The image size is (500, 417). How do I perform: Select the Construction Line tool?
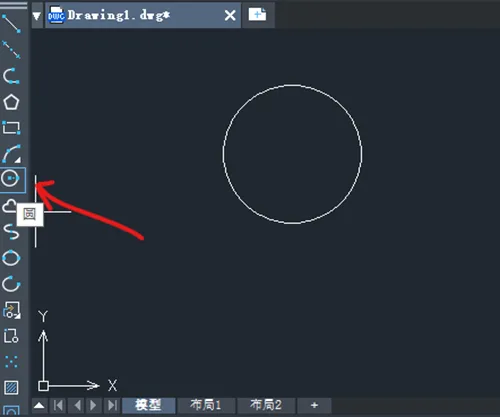pyautogui.click(x=11, y=50)
